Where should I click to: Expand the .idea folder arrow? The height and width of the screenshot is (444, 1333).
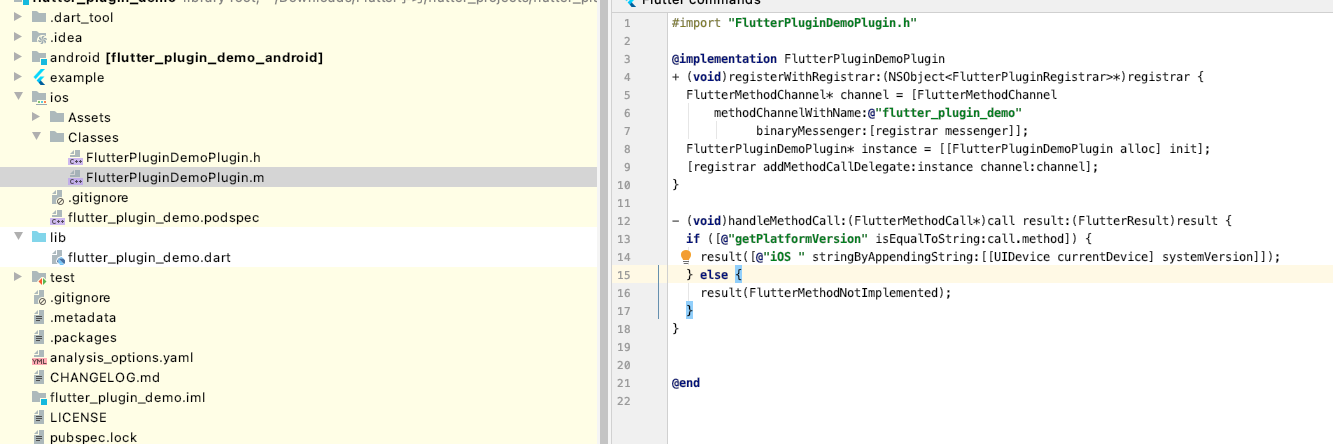[19, 37]
